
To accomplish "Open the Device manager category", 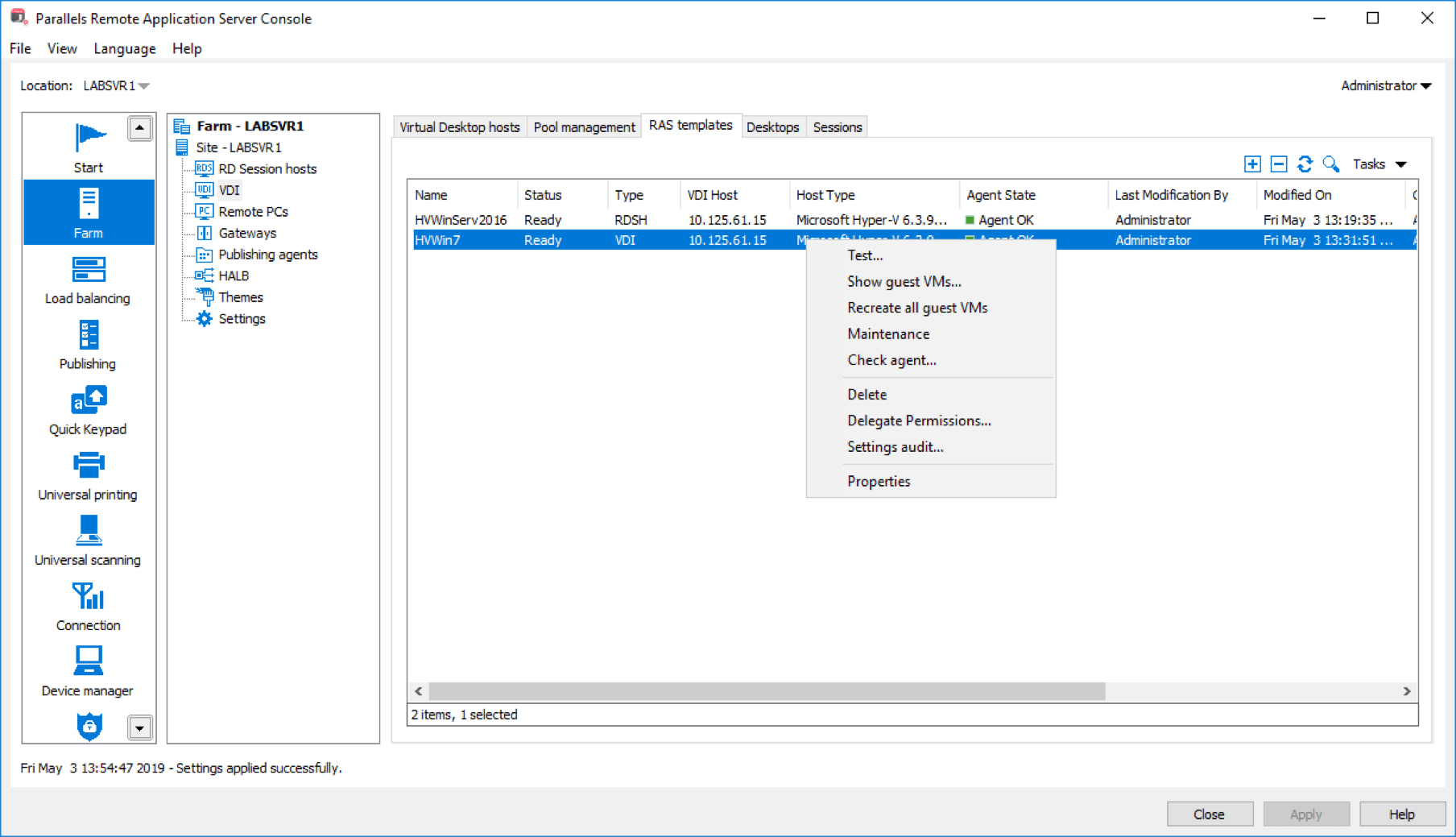I will (89, 670).
